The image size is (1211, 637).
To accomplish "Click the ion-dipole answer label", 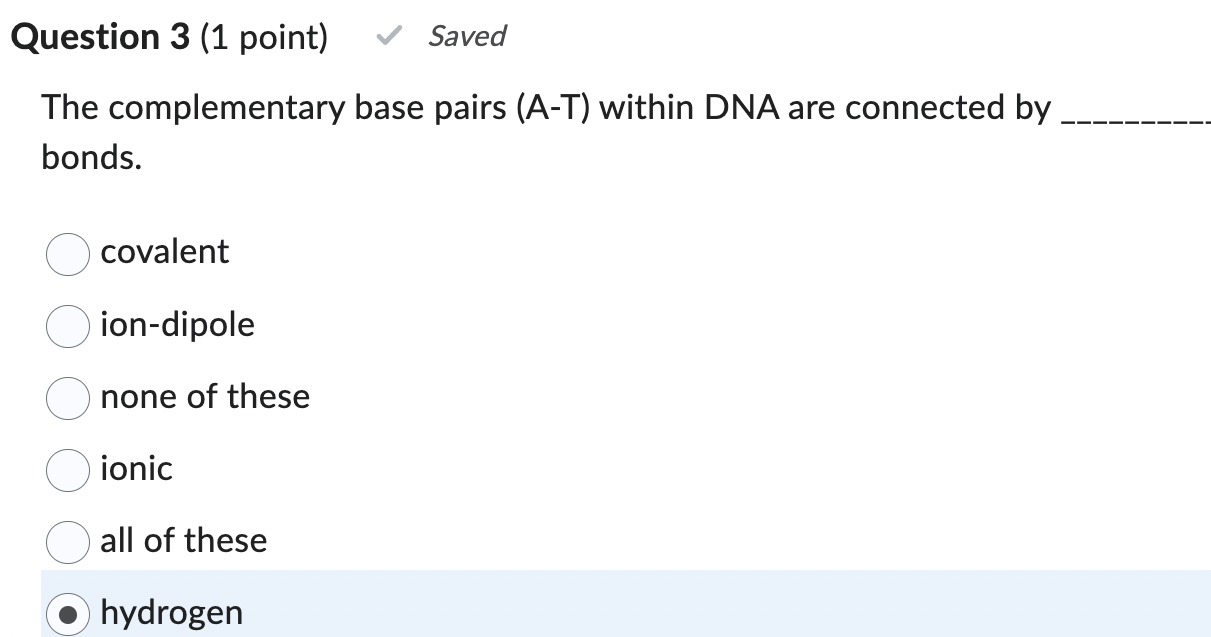I will coord(176,324).
